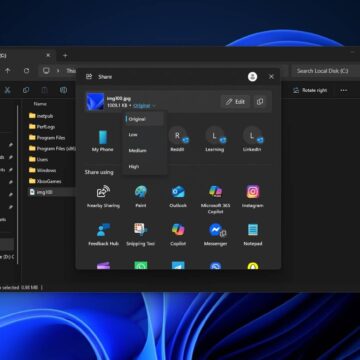Share using Snipping Tool

click(x=141, y=235)
